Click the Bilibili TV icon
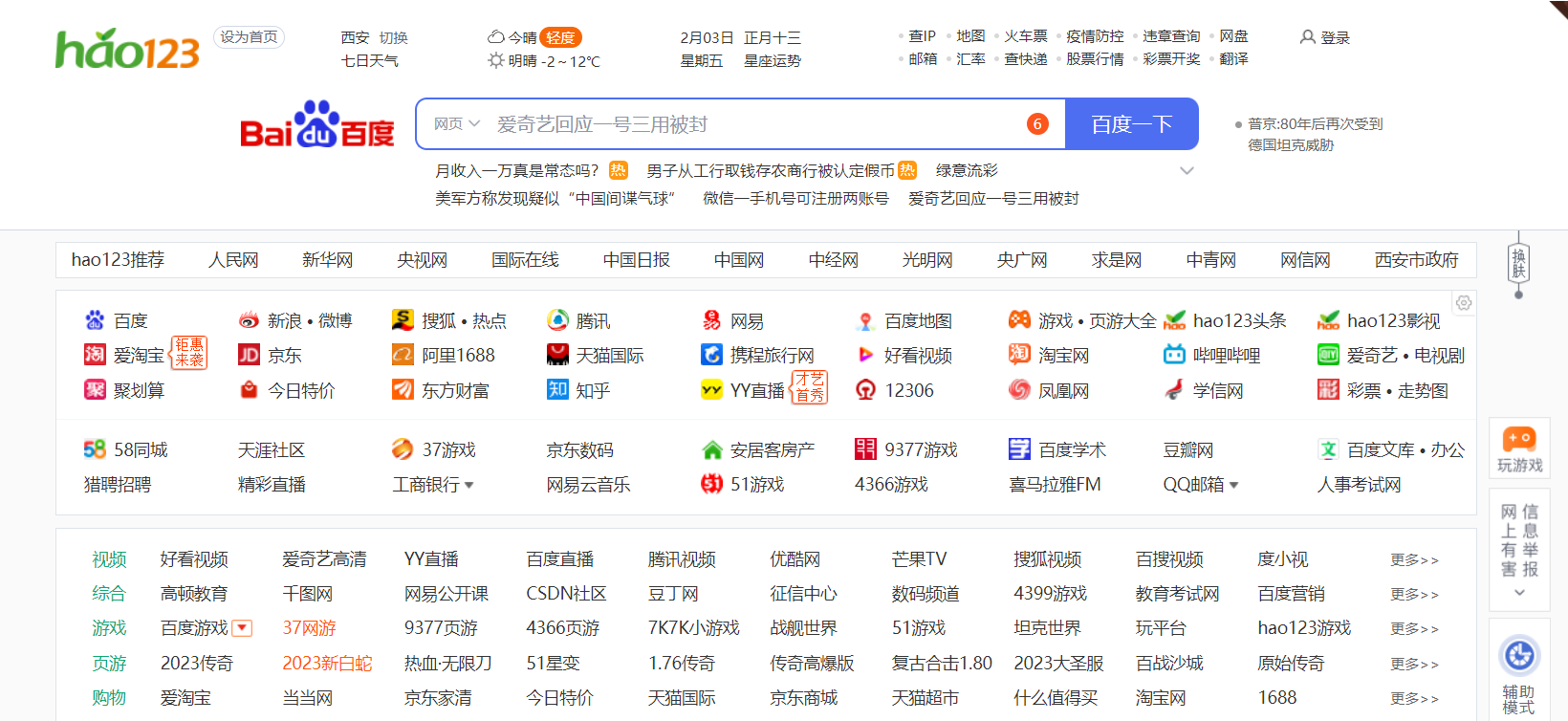Image resolution: width=1568 pixels, height=721 pixels. (1174, 355)
